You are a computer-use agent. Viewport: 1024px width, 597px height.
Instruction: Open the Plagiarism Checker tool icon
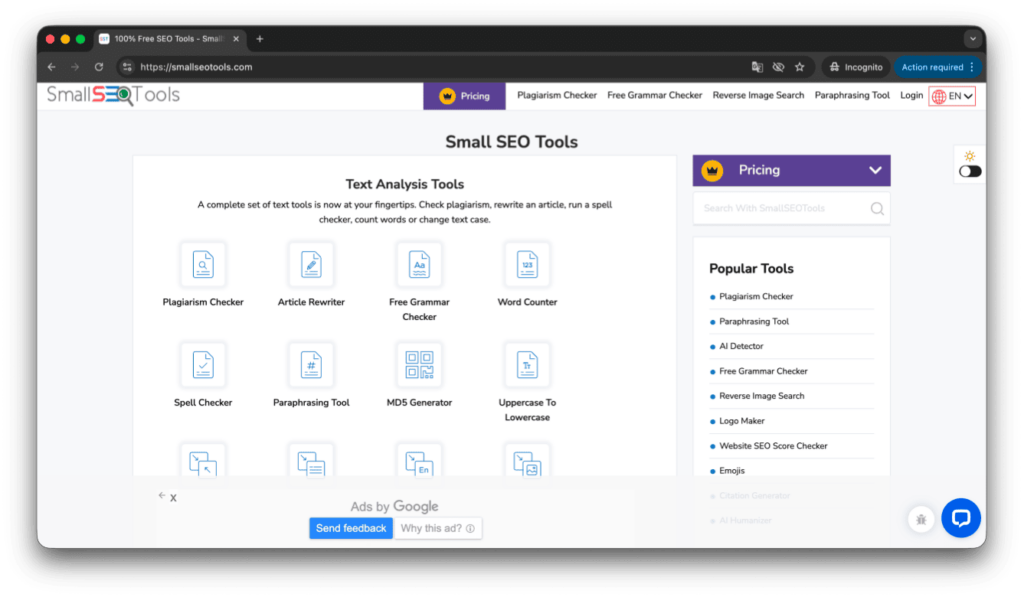[203, 264]
